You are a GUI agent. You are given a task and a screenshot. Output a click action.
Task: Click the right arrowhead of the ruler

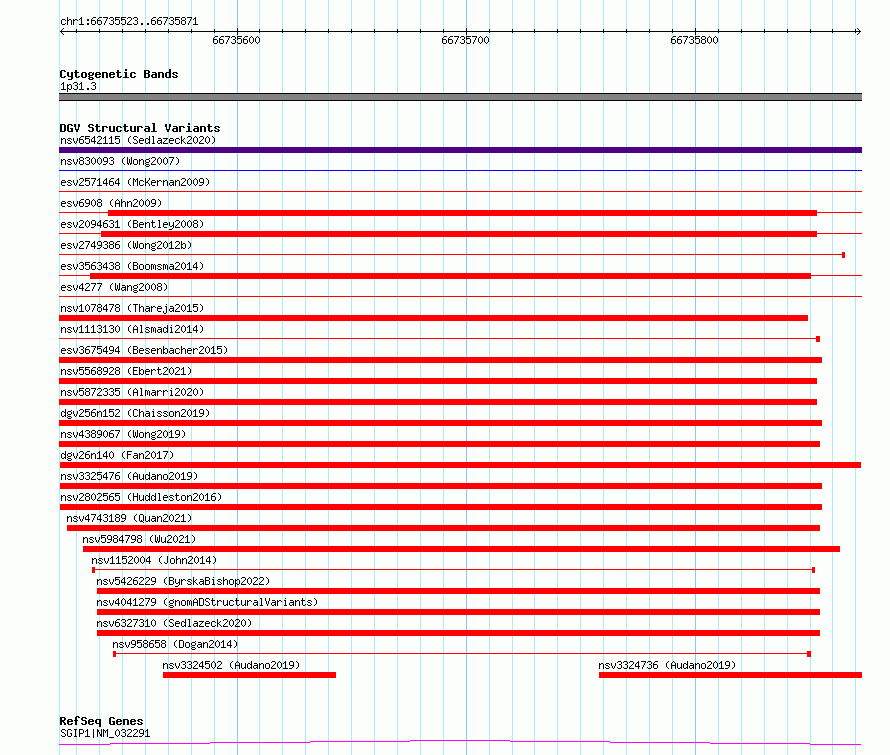(x=858, y=32)
